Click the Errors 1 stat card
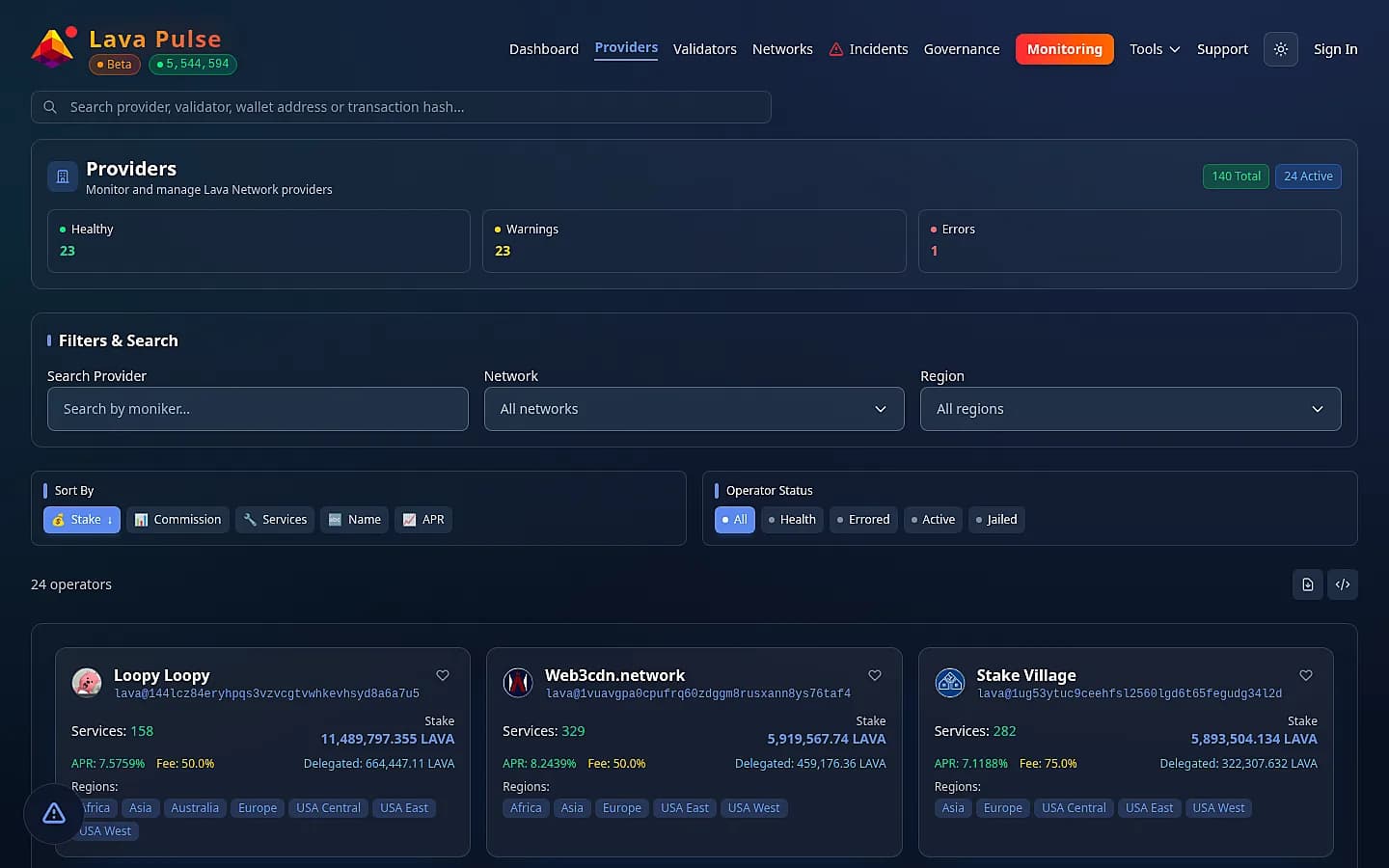1389x868 pixels. (1130, 241)
